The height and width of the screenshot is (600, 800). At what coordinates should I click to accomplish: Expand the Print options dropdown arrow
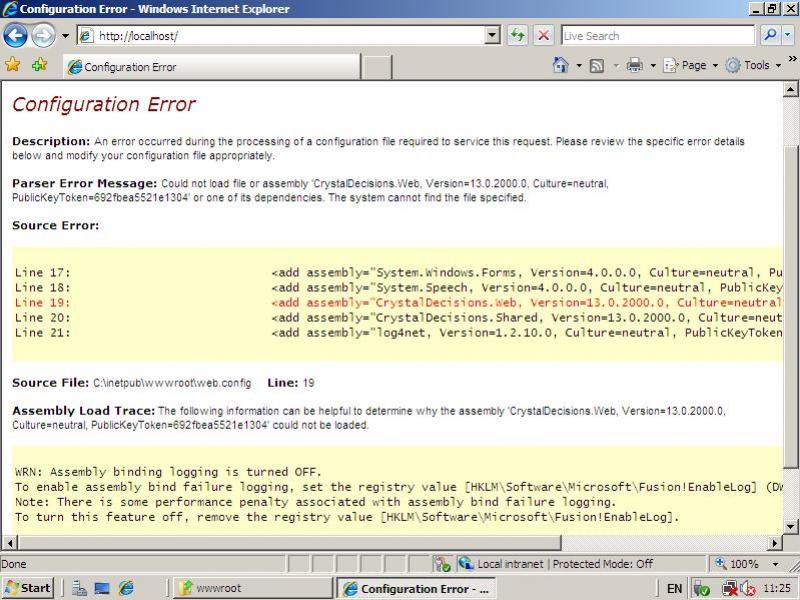tap(653, 65)
